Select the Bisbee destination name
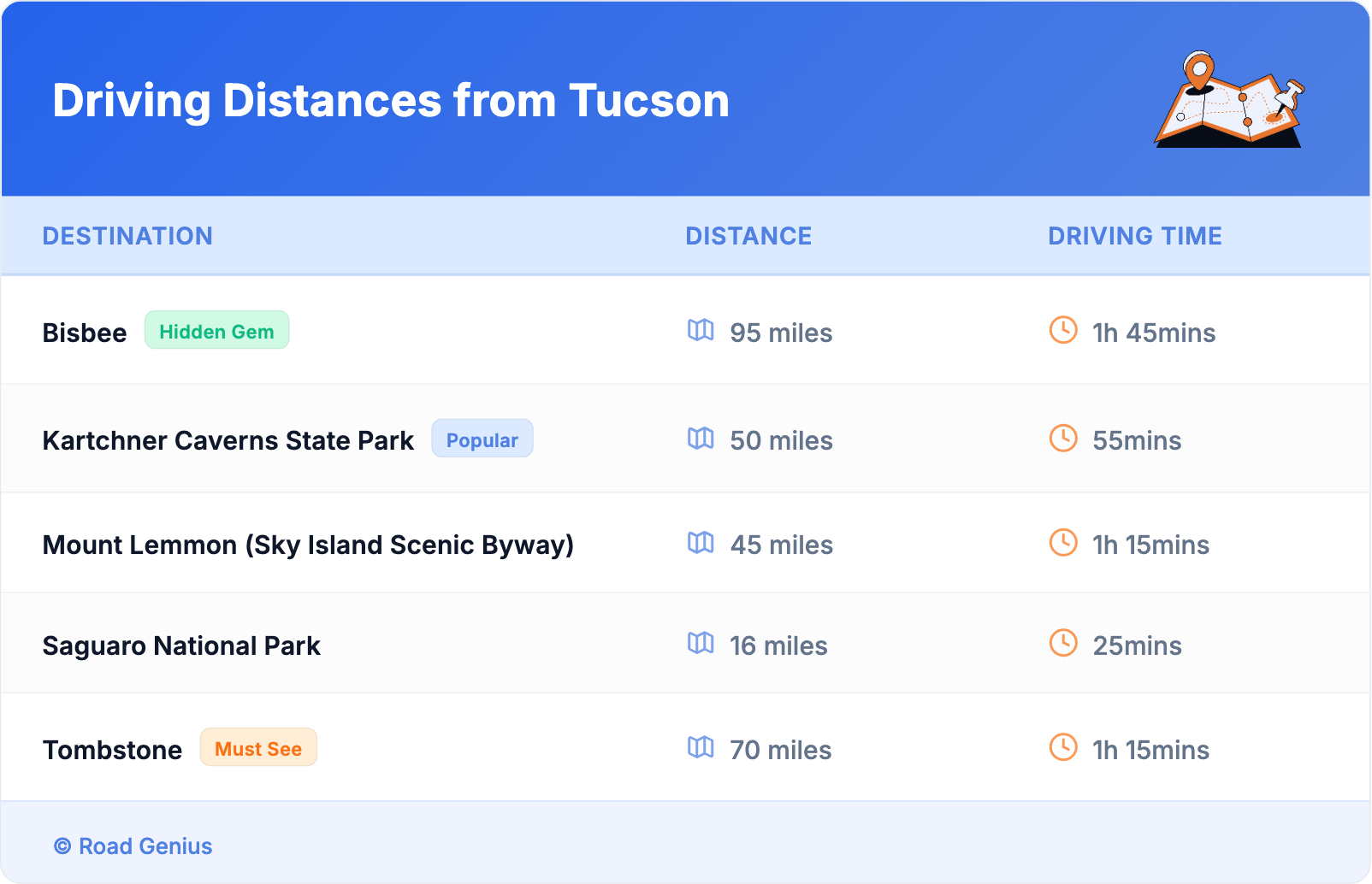The width and height of the screenshot is (1372, 884). pos(85,333)
